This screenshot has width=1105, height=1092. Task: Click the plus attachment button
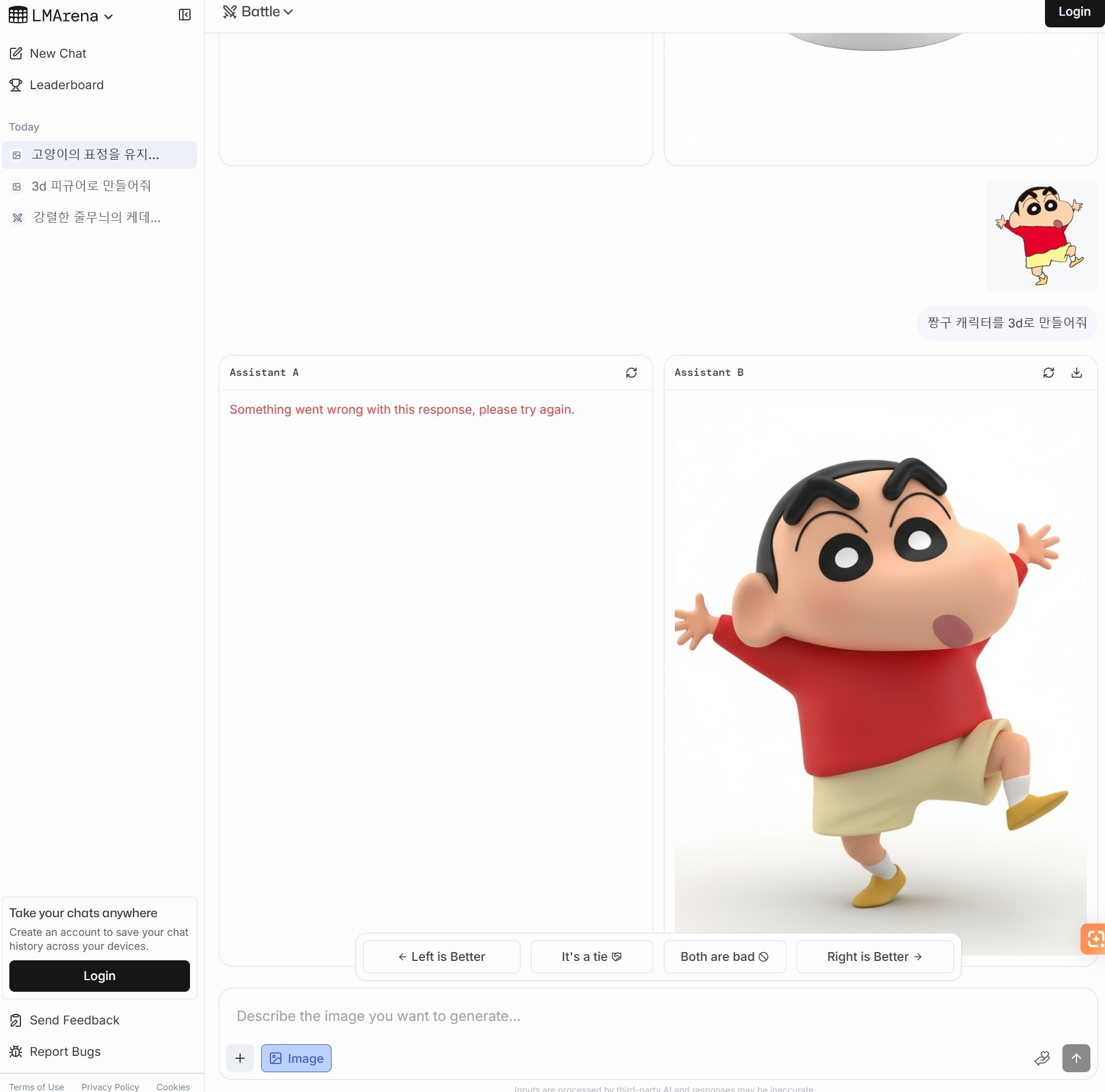(x=240, y=1058)
